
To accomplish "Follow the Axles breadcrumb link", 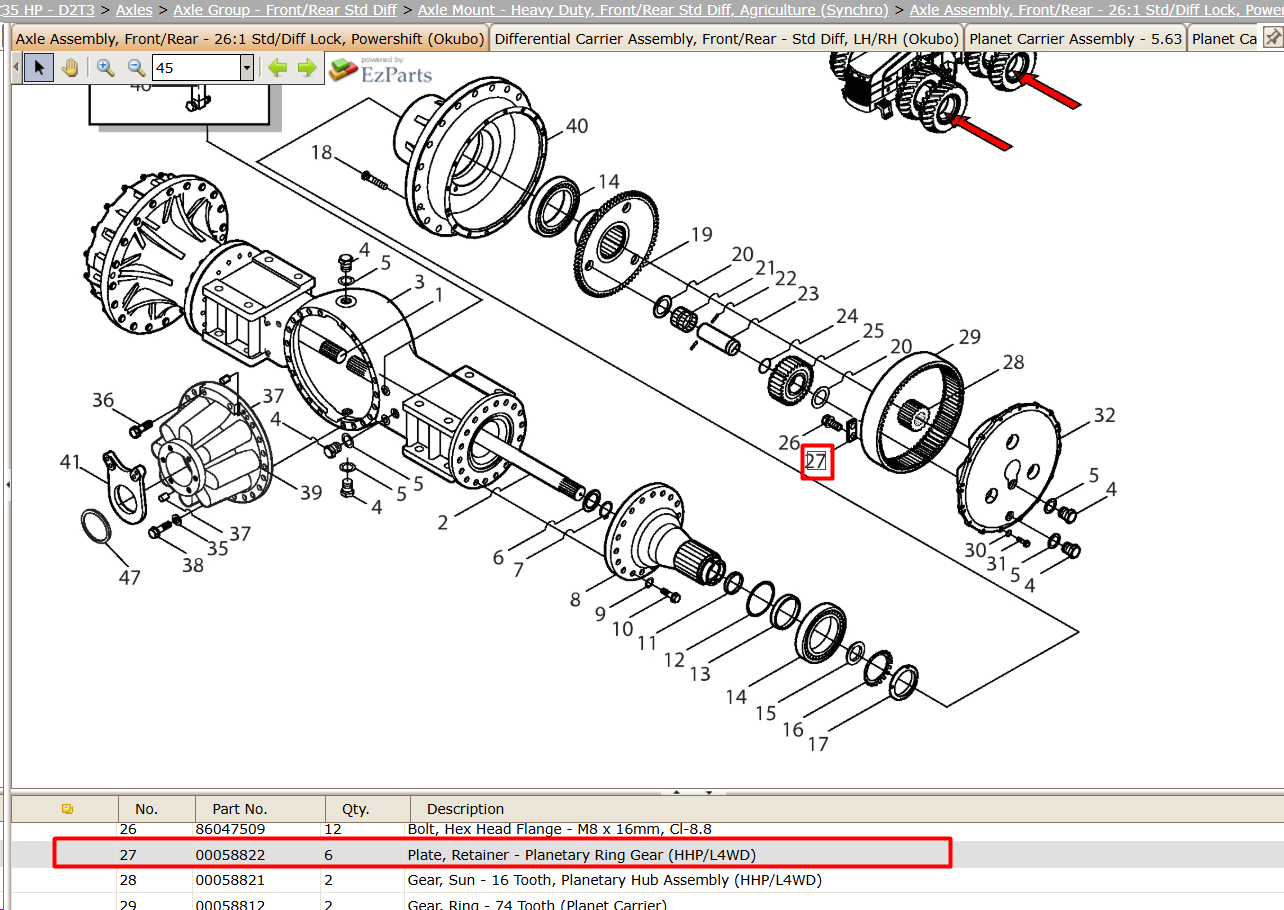I will pyautogui.click(x=134, y=10).
